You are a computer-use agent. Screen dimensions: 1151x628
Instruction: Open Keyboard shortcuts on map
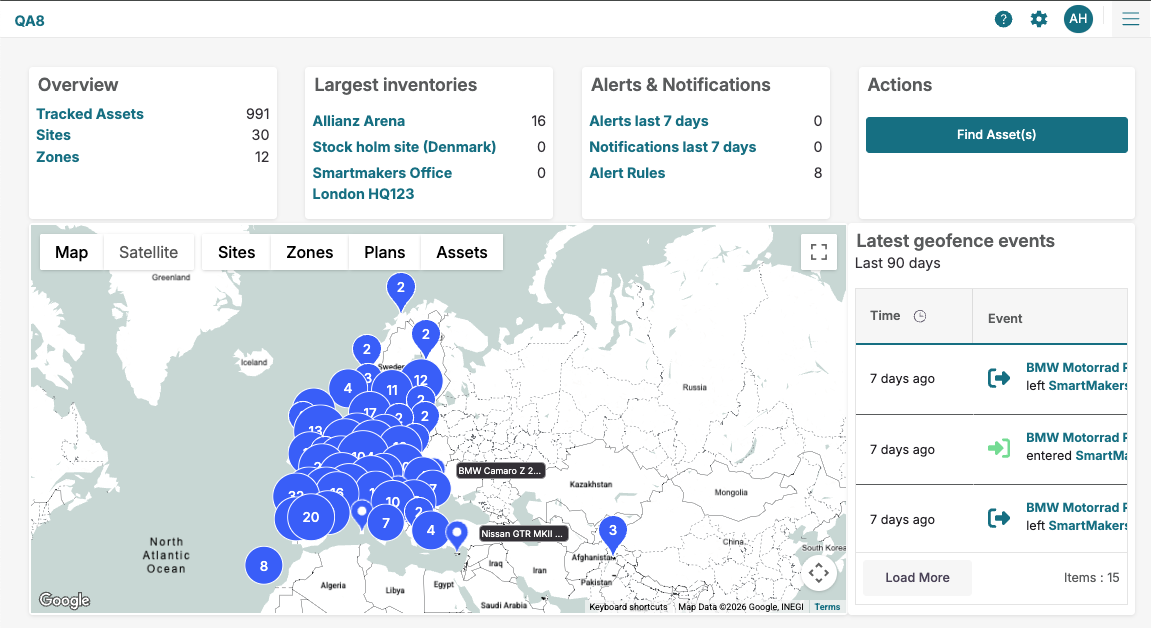628,607
